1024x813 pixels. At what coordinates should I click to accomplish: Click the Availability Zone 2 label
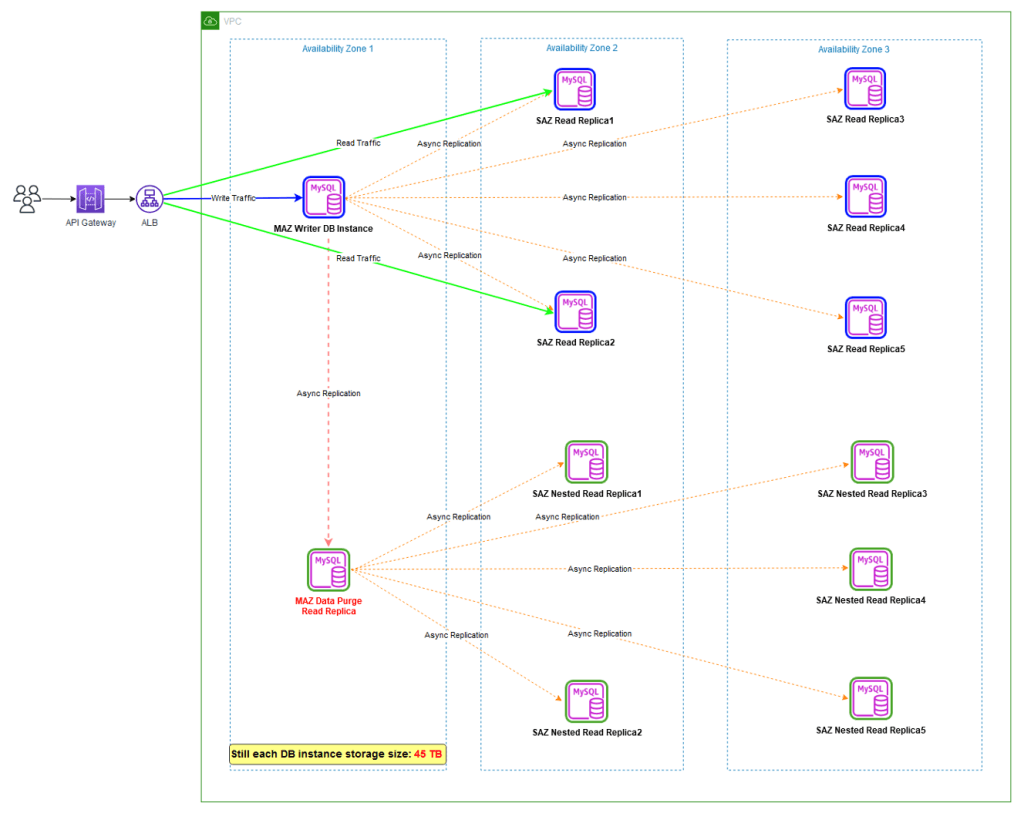(582, 48)
